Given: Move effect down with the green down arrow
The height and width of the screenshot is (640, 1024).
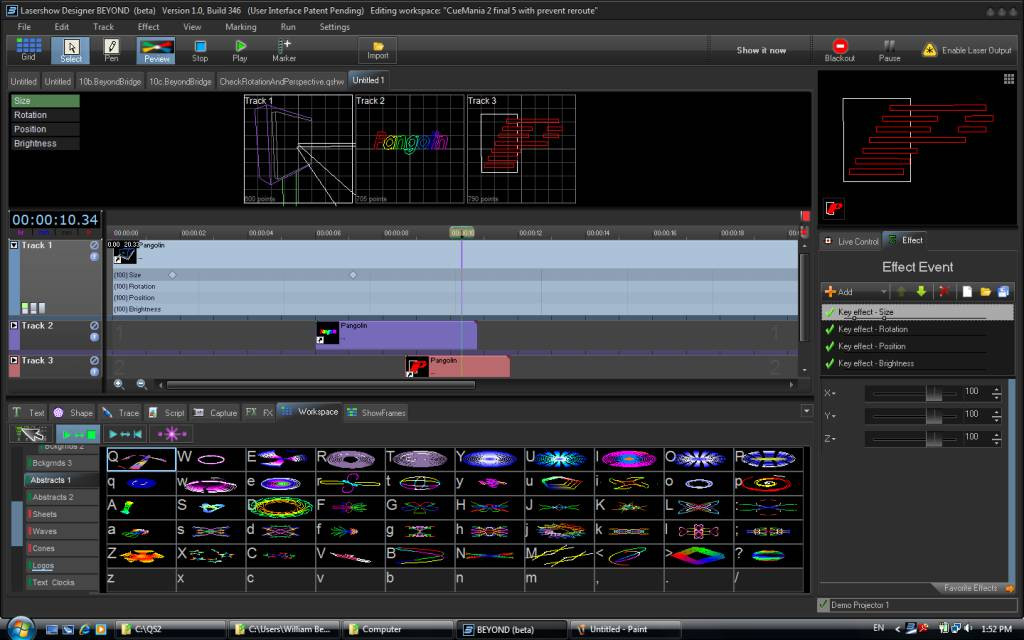Looking at the screenshot, I should pyautogui.click(x=921, y=292).
